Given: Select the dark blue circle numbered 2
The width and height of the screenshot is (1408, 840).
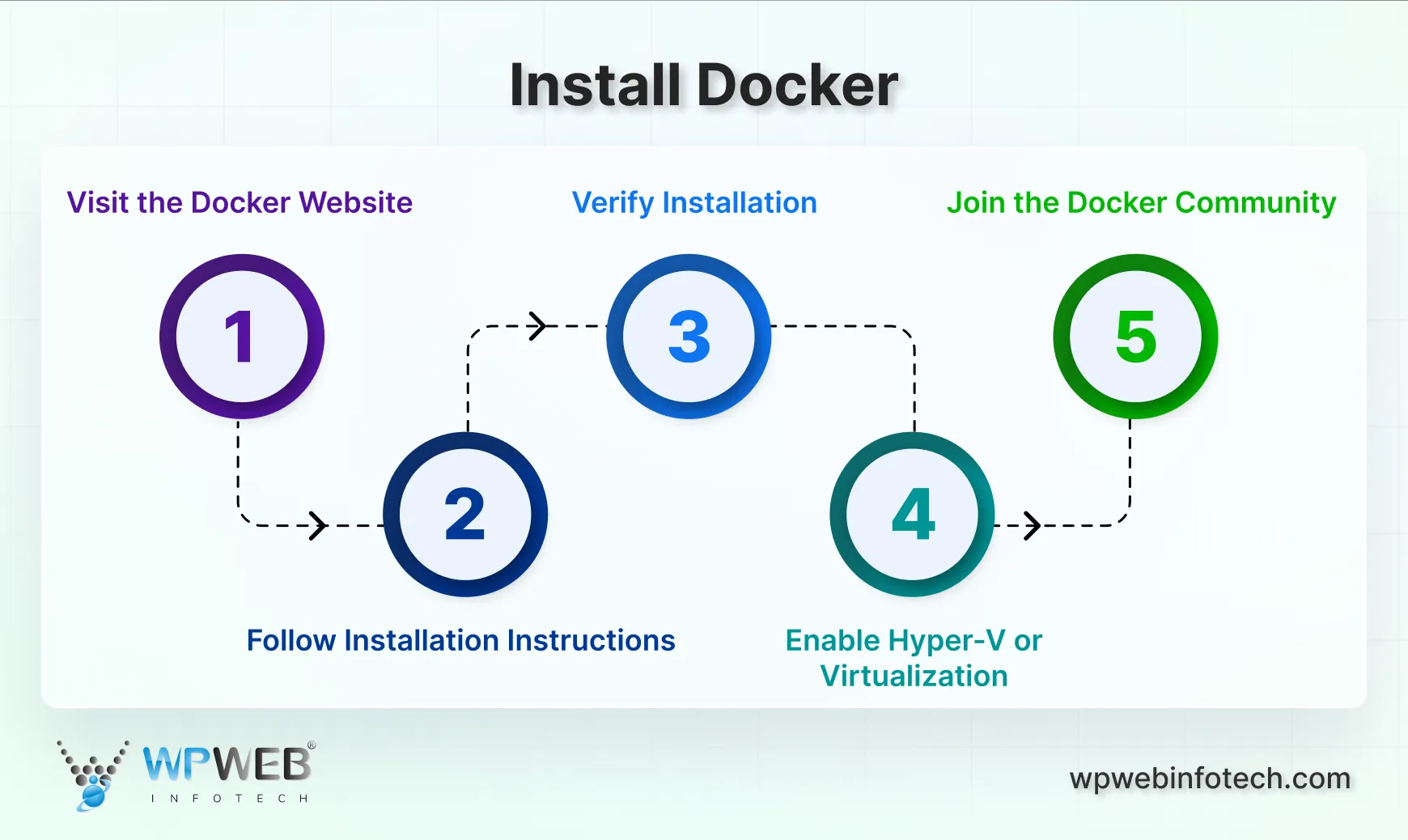Looking at the screenshot, I should coord(466,515).
